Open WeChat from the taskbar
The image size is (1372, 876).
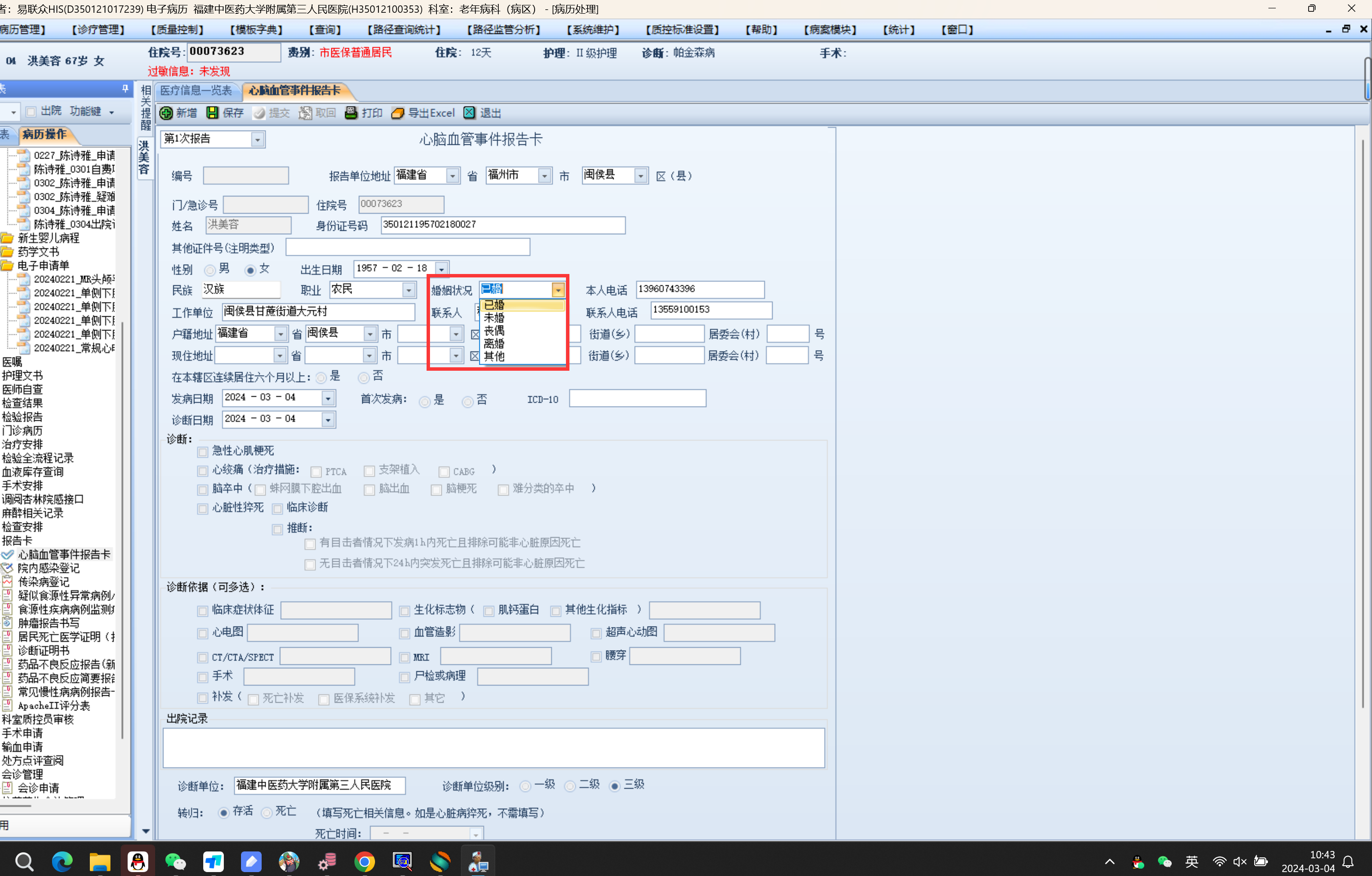[175, 861]
